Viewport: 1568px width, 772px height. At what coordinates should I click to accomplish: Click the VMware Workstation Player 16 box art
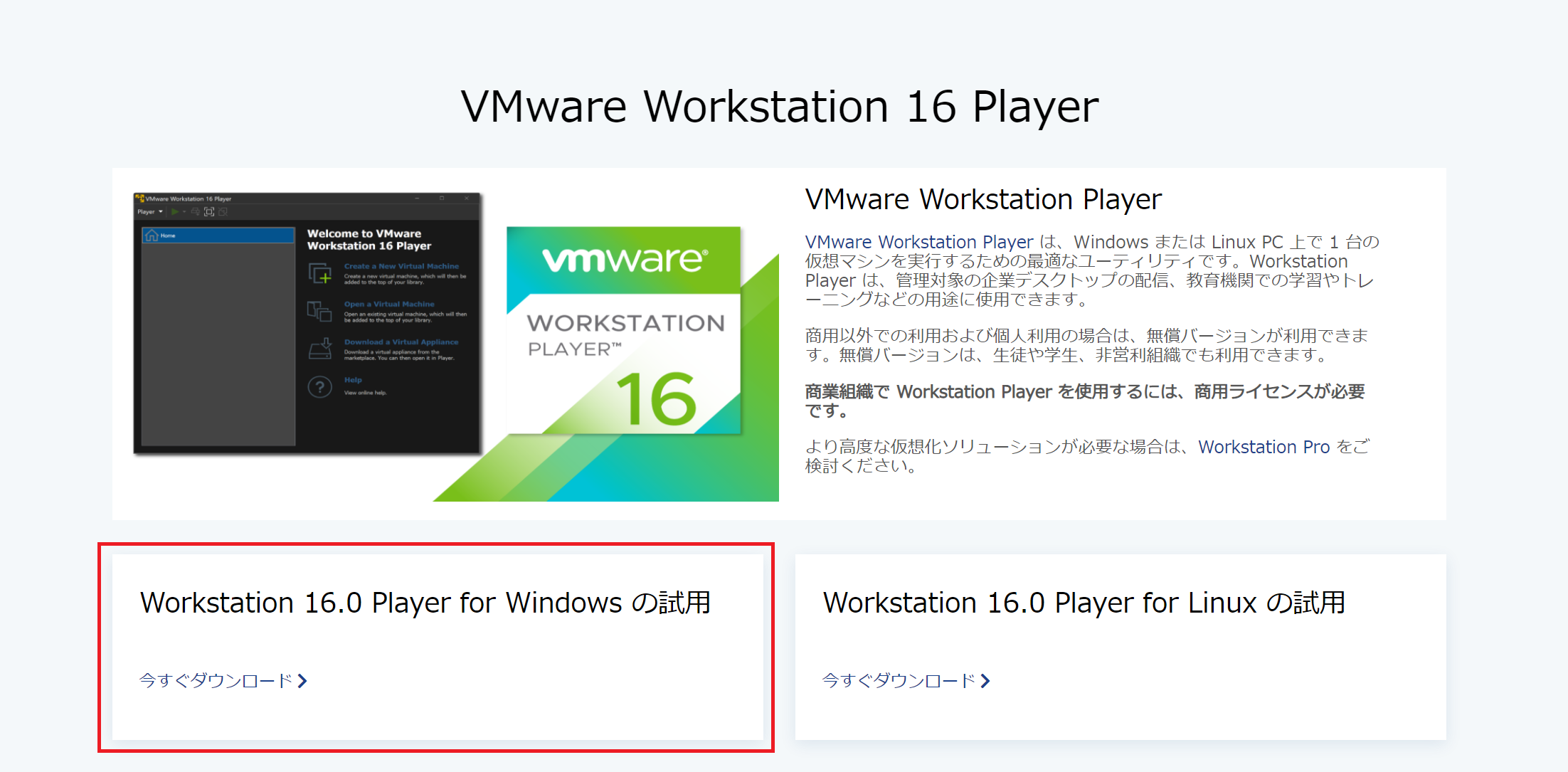623,331
